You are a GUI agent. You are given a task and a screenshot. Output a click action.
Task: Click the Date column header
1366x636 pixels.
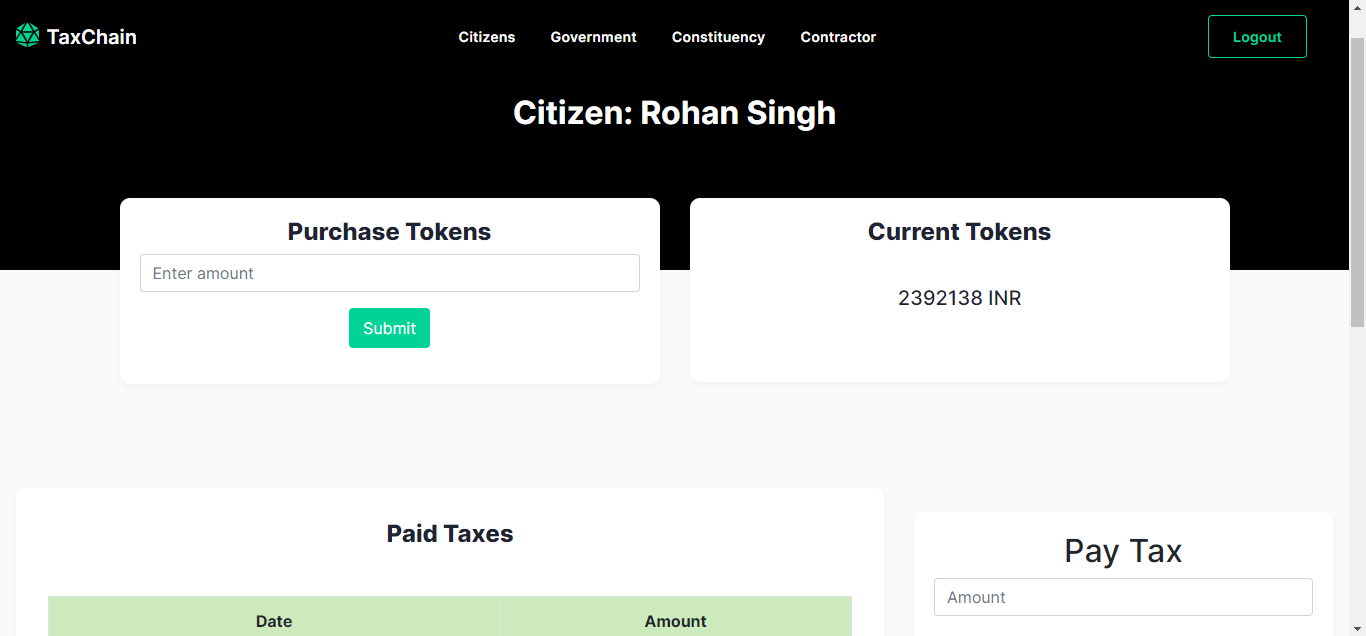tap(274, 621)
